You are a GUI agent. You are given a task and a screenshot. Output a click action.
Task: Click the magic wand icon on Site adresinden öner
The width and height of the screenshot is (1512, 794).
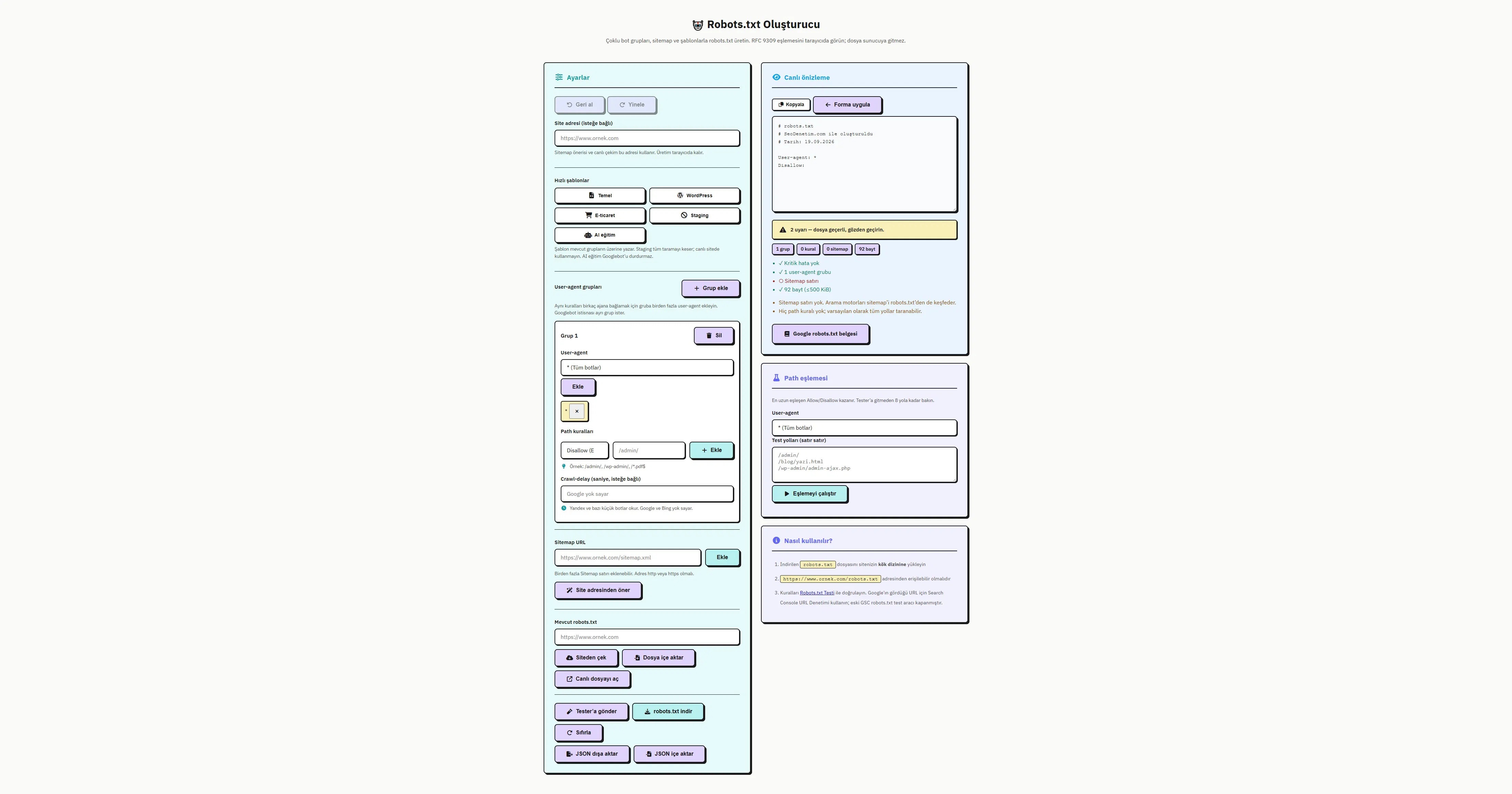(x=569, y=590)
